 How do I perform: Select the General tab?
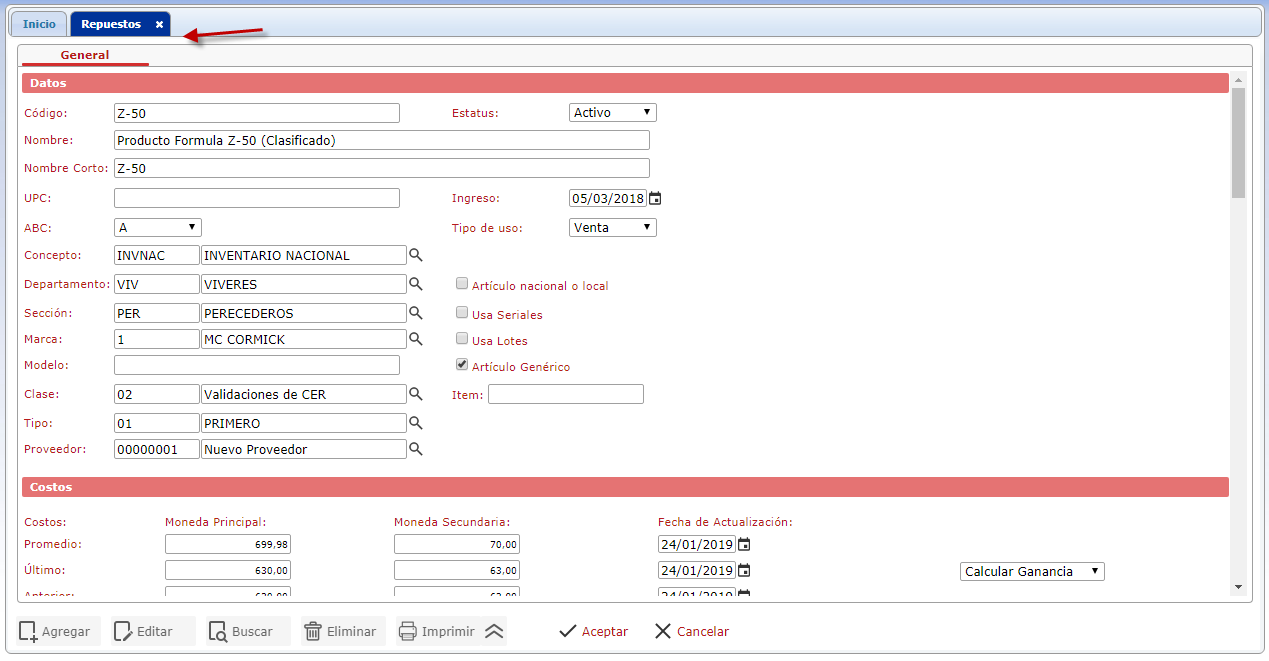(x=85, y=55)
